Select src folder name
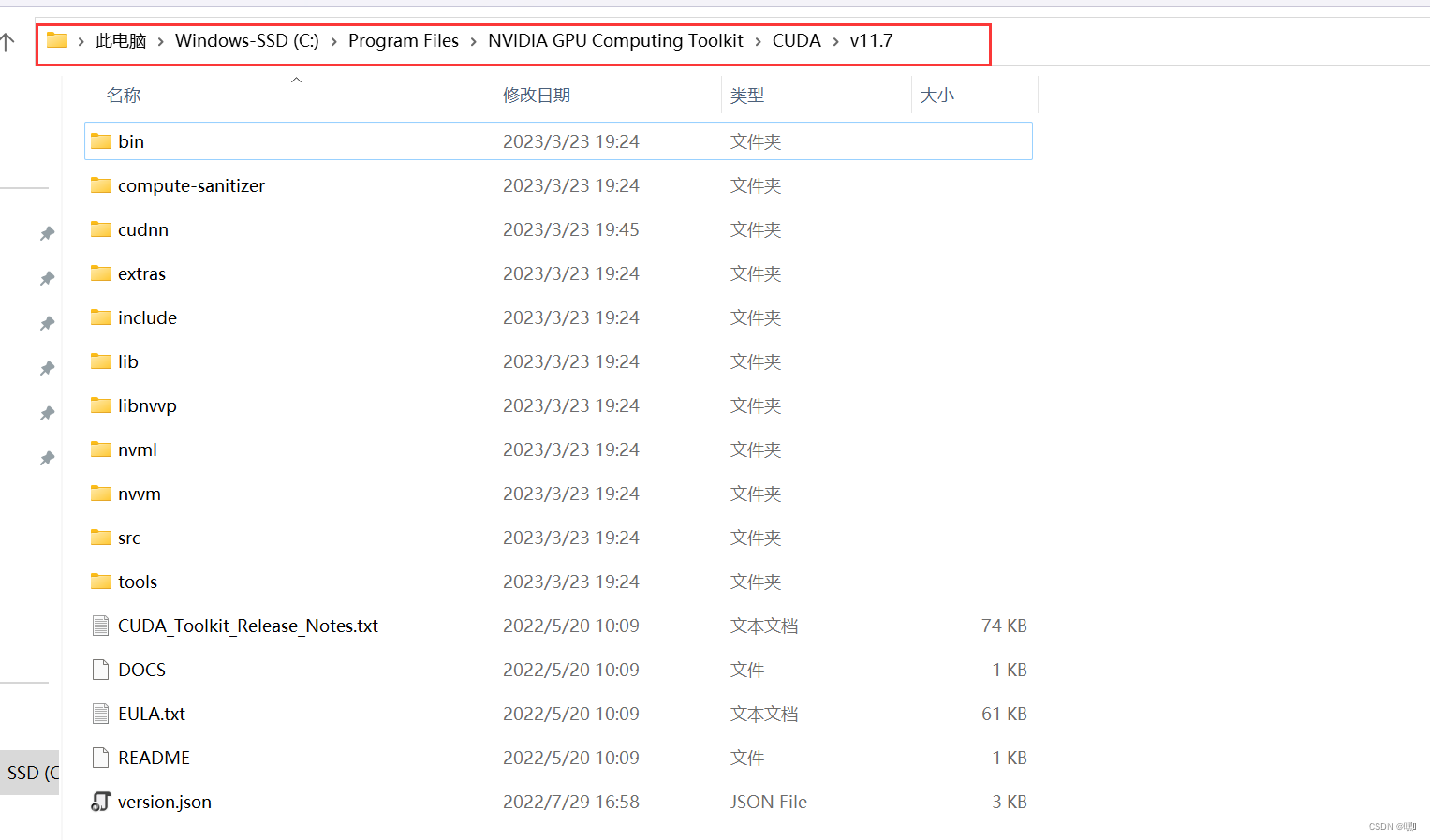This screenshot has width=1430, height=840. click(x=129, y=538)
